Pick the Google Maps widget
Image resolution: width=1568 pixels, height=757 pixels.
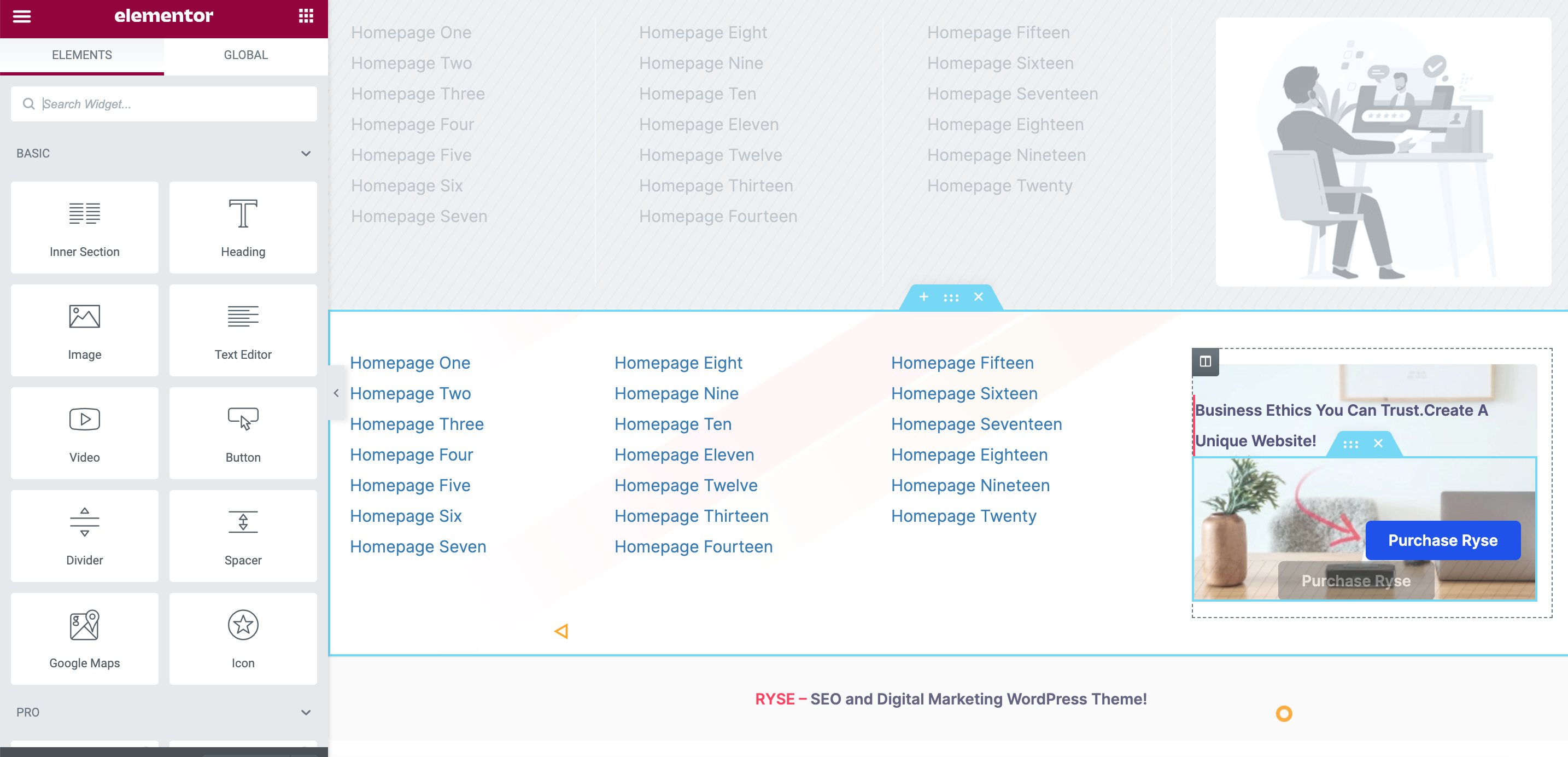(85, 638)
